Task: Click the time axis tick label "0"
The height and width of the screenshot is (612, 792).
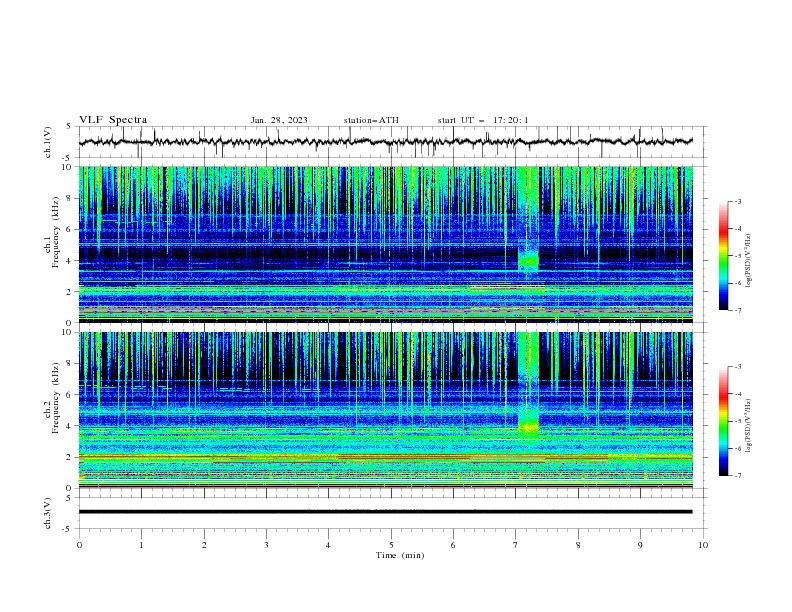Action: [79, 545]
